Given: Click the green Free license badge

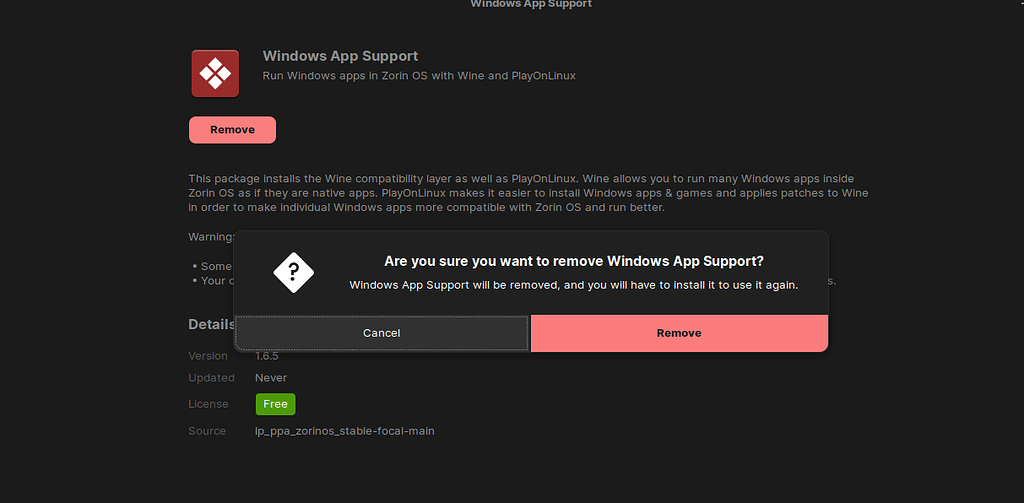Looking at the screenshot, I should (x=275, y=404).
